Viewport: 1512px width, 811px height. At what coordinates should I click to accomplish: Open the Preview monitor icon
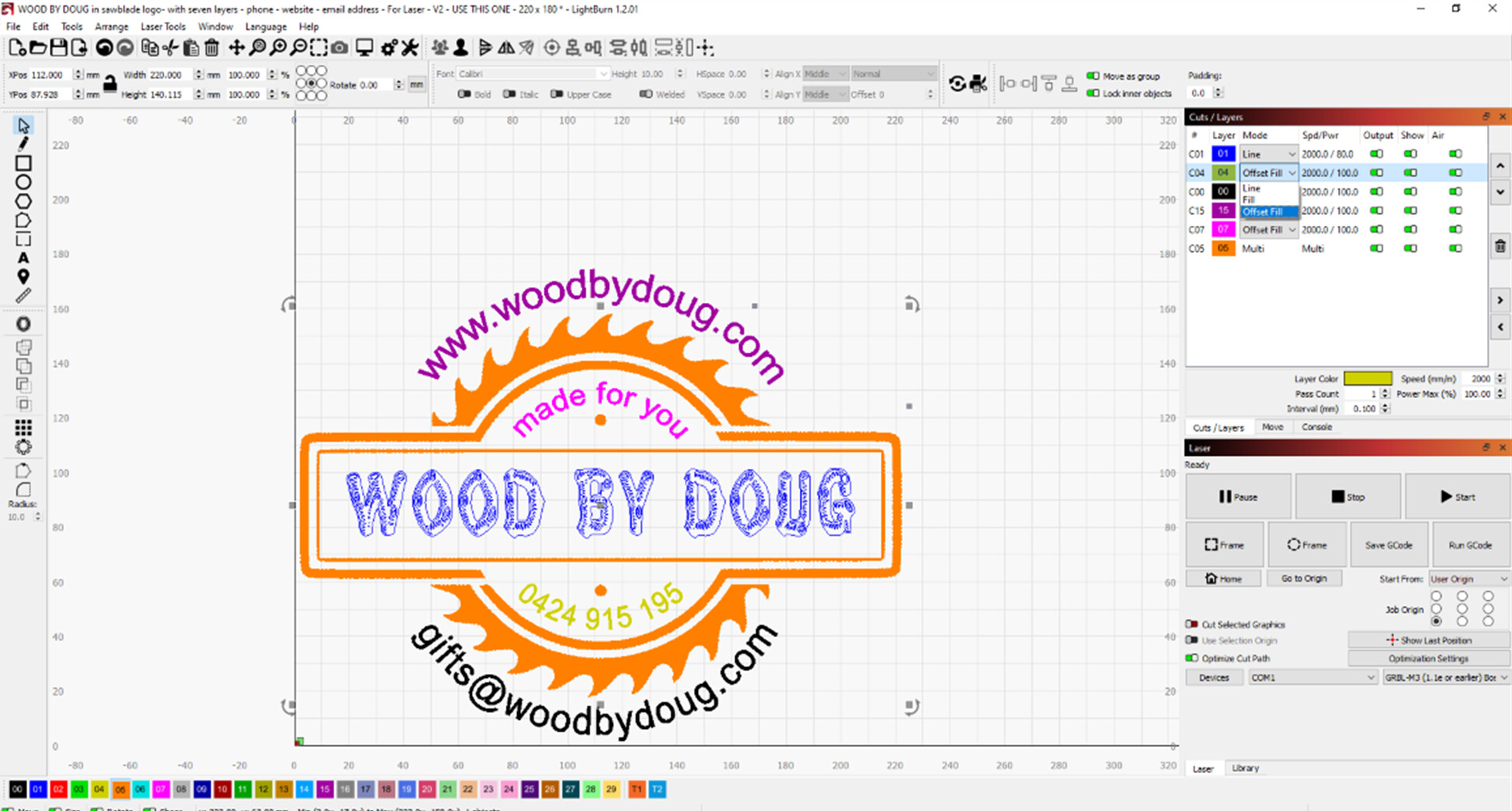click(364, 48)
